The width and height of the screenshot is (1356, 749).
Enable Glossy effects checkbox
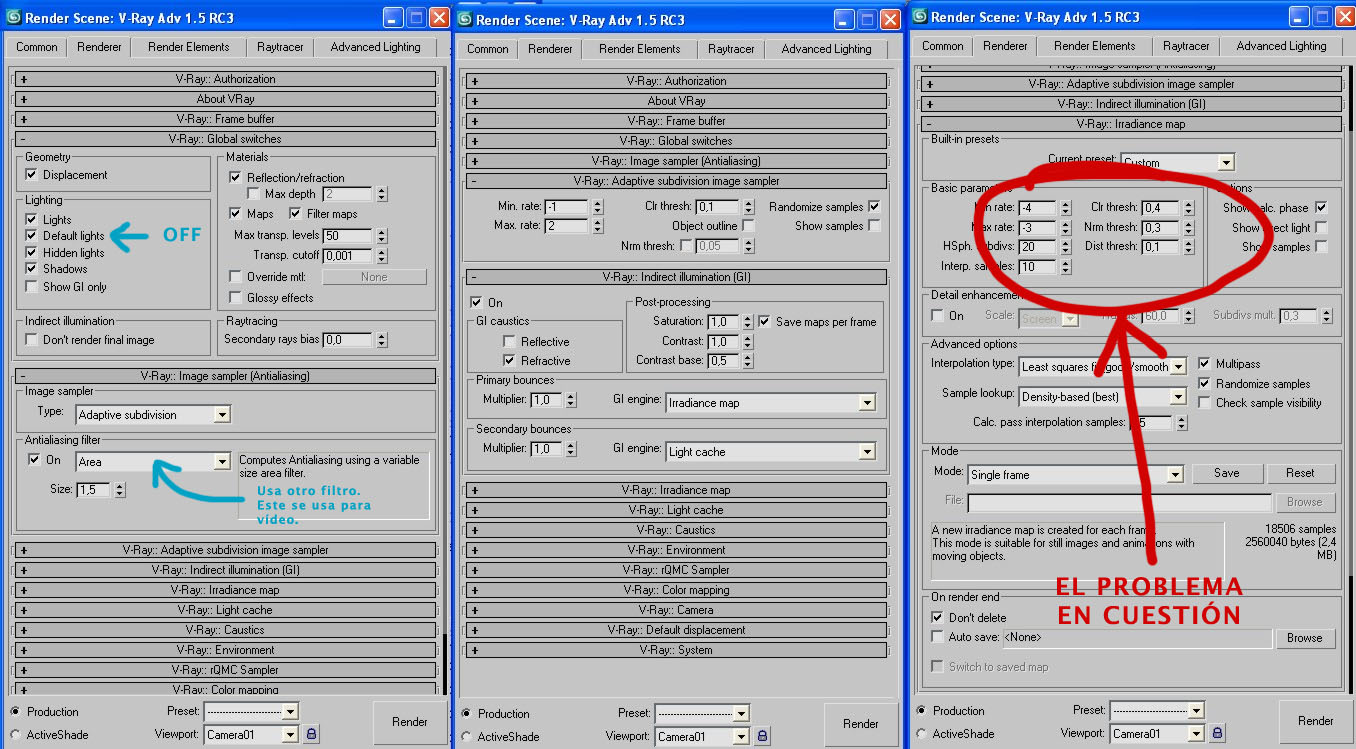coord(235,298)
